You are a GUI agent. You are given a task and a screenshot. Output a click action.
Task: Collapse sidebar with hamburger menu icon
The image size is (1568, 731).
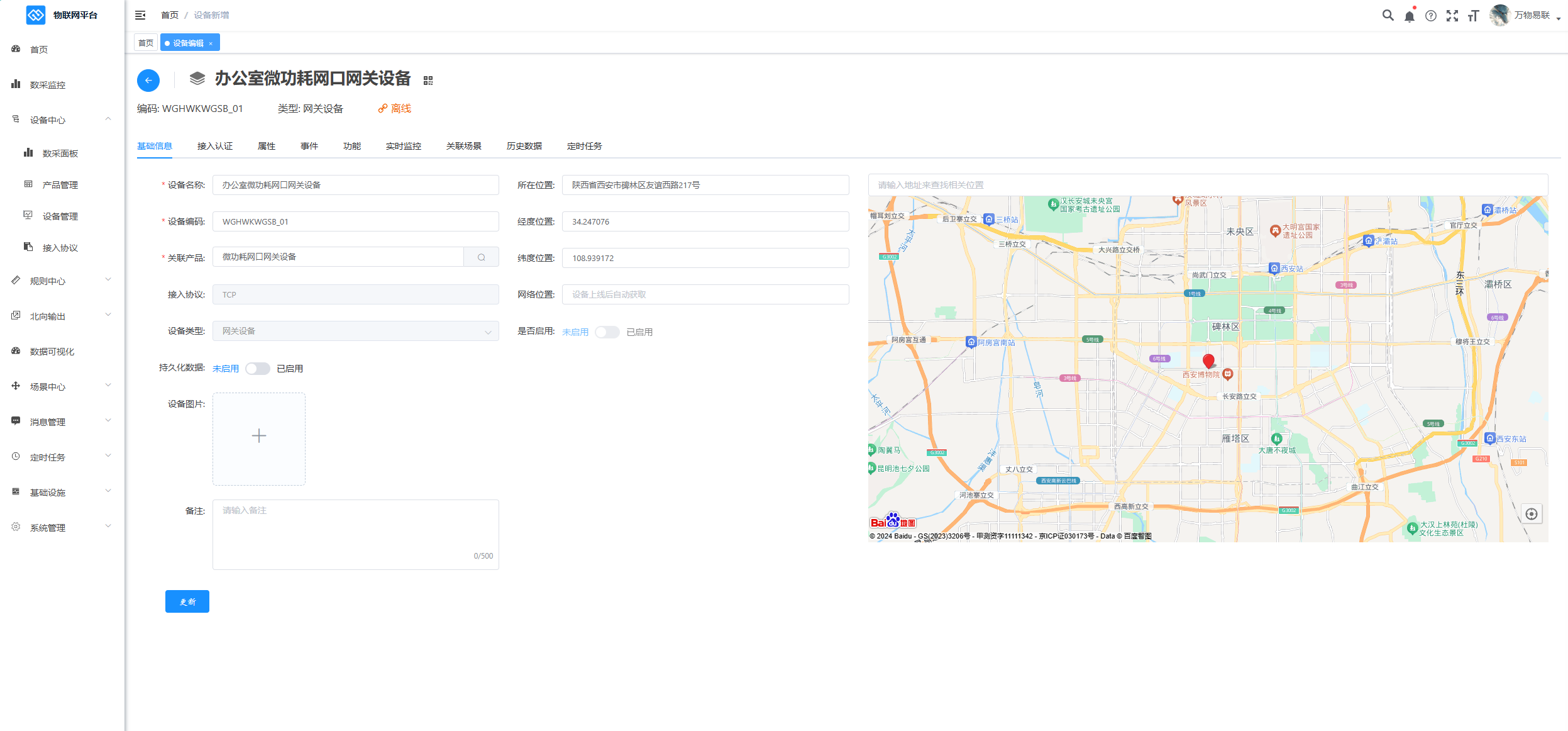[140, 15]
